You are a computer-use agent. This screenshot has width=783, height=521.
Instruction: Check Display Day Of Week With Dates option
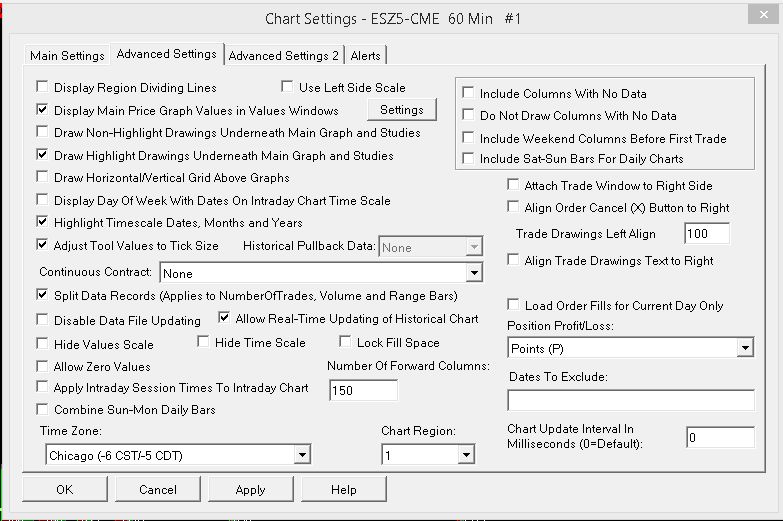(42, 200)
